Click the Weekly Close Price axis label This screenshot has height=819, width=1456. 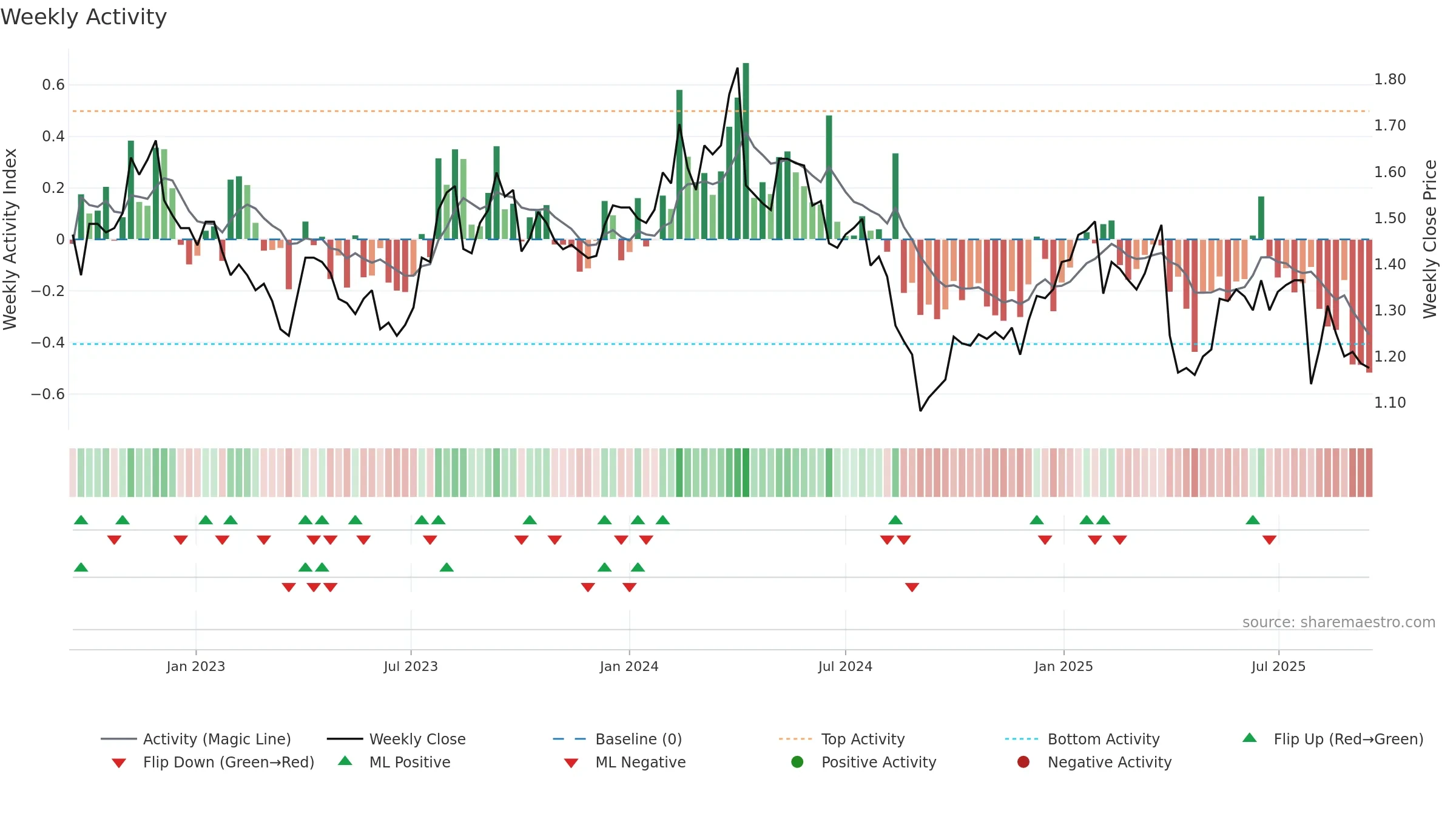1431,239
